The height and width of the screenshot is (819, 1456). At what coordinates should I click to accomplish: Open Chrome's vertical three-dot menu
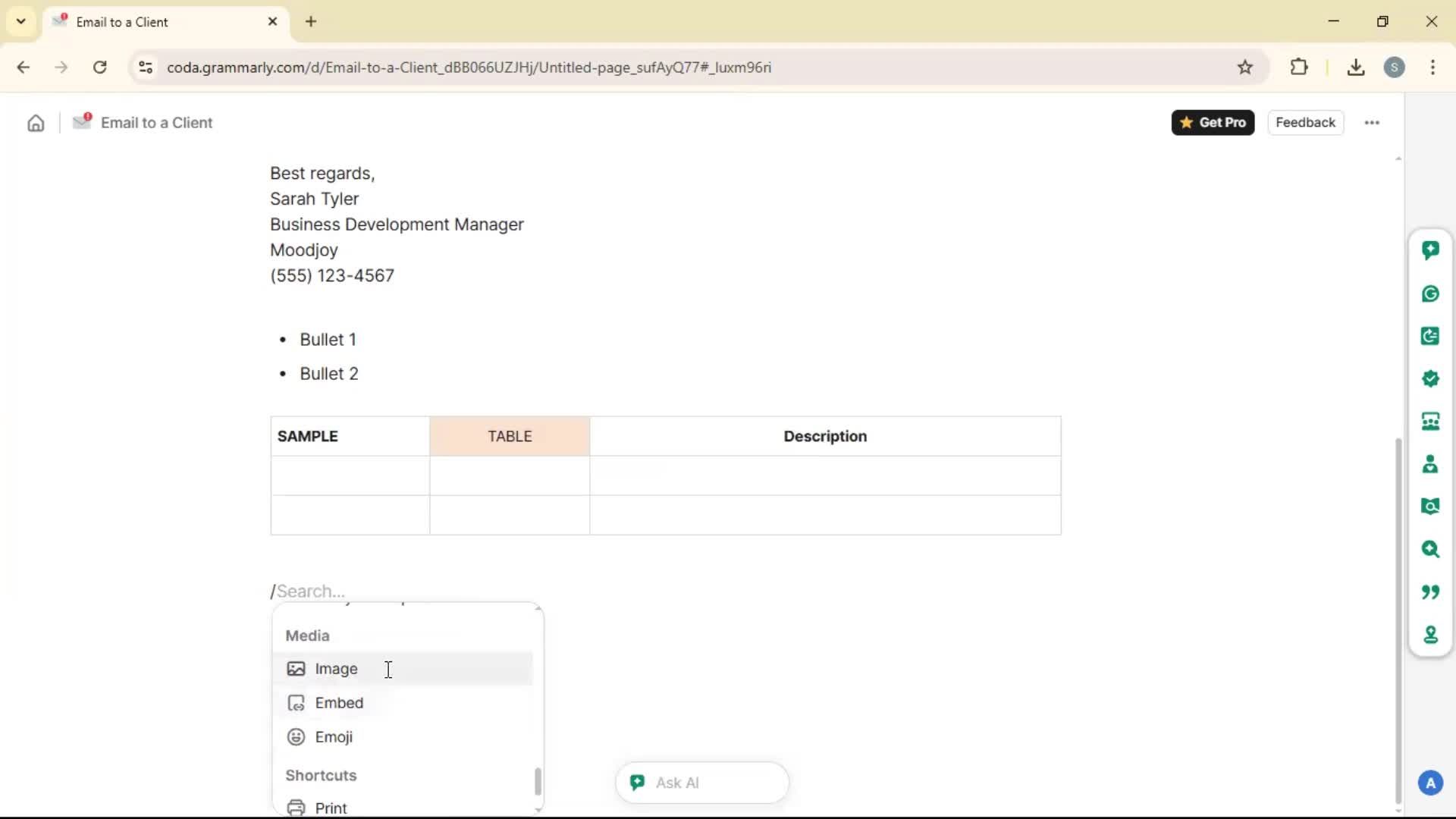[x=1432, y=67]
